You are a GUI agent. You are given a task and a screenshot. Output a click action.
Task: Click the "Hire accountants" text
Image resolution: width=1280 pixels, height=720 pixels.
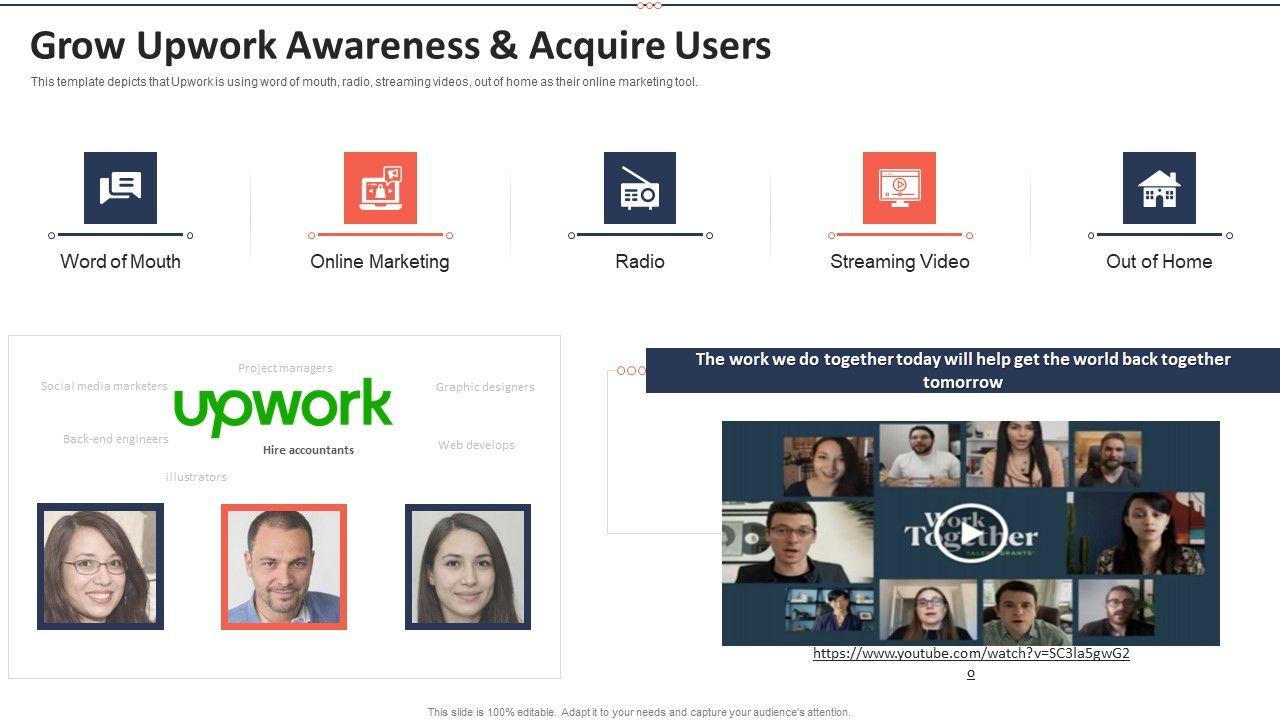pyautogui.click(x=308, y=450)
